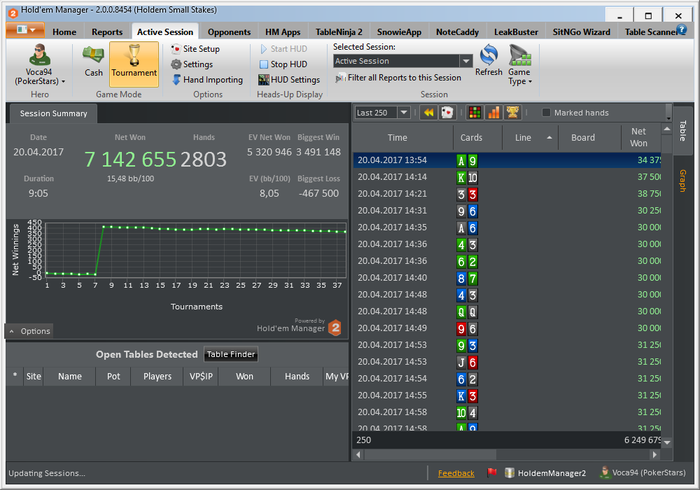The image size is (700, 490).
Task: Click the HoldemManager2 database icon
Action: pos(509,473)
